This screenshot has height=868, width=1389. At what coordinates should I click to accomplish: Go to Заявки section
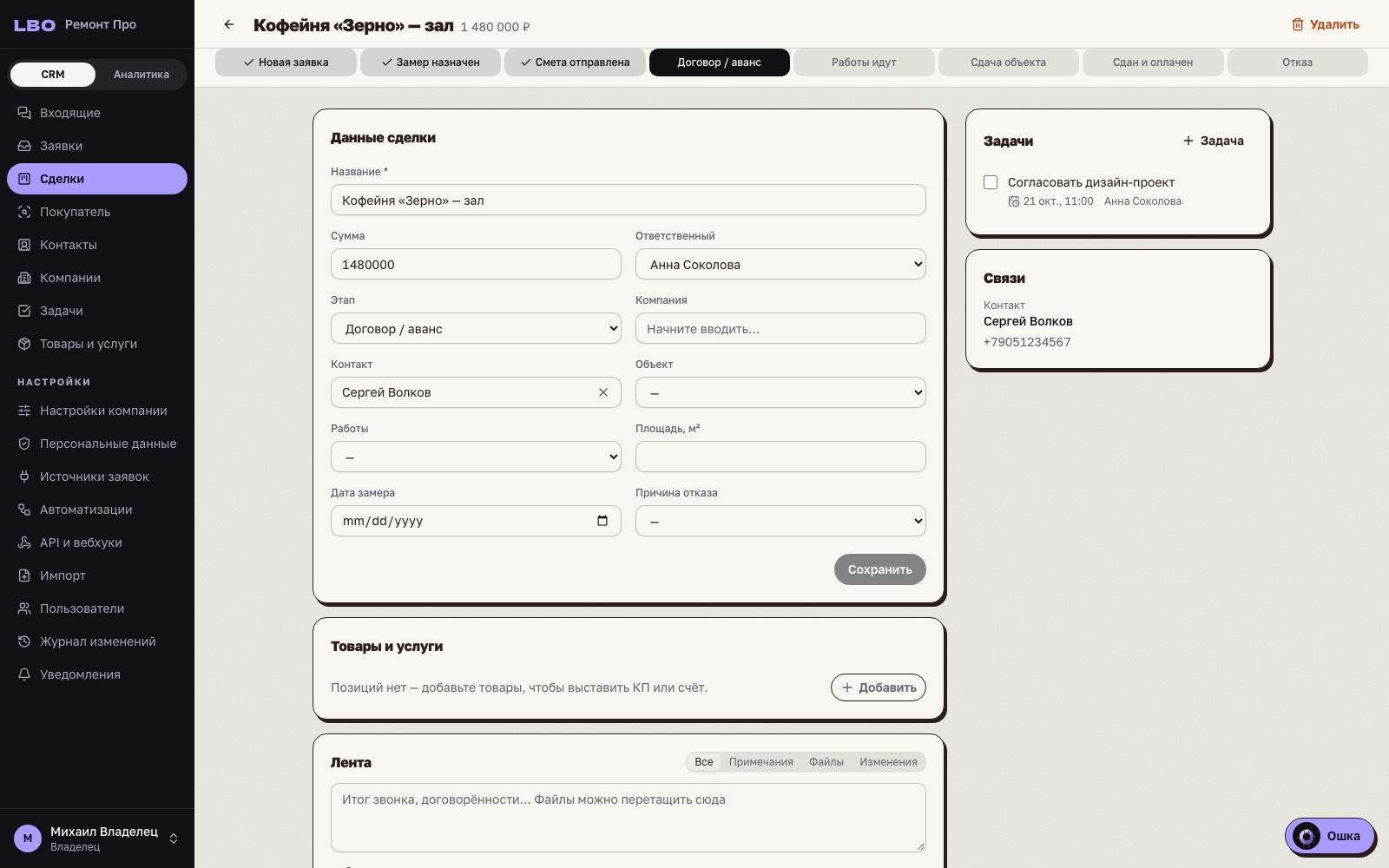[x=97, y=146]
